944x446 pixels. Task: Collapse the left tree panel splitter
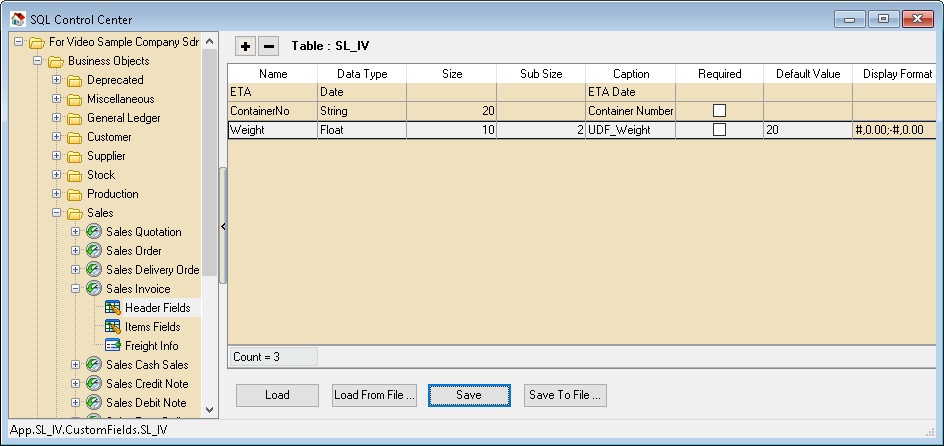223,227
